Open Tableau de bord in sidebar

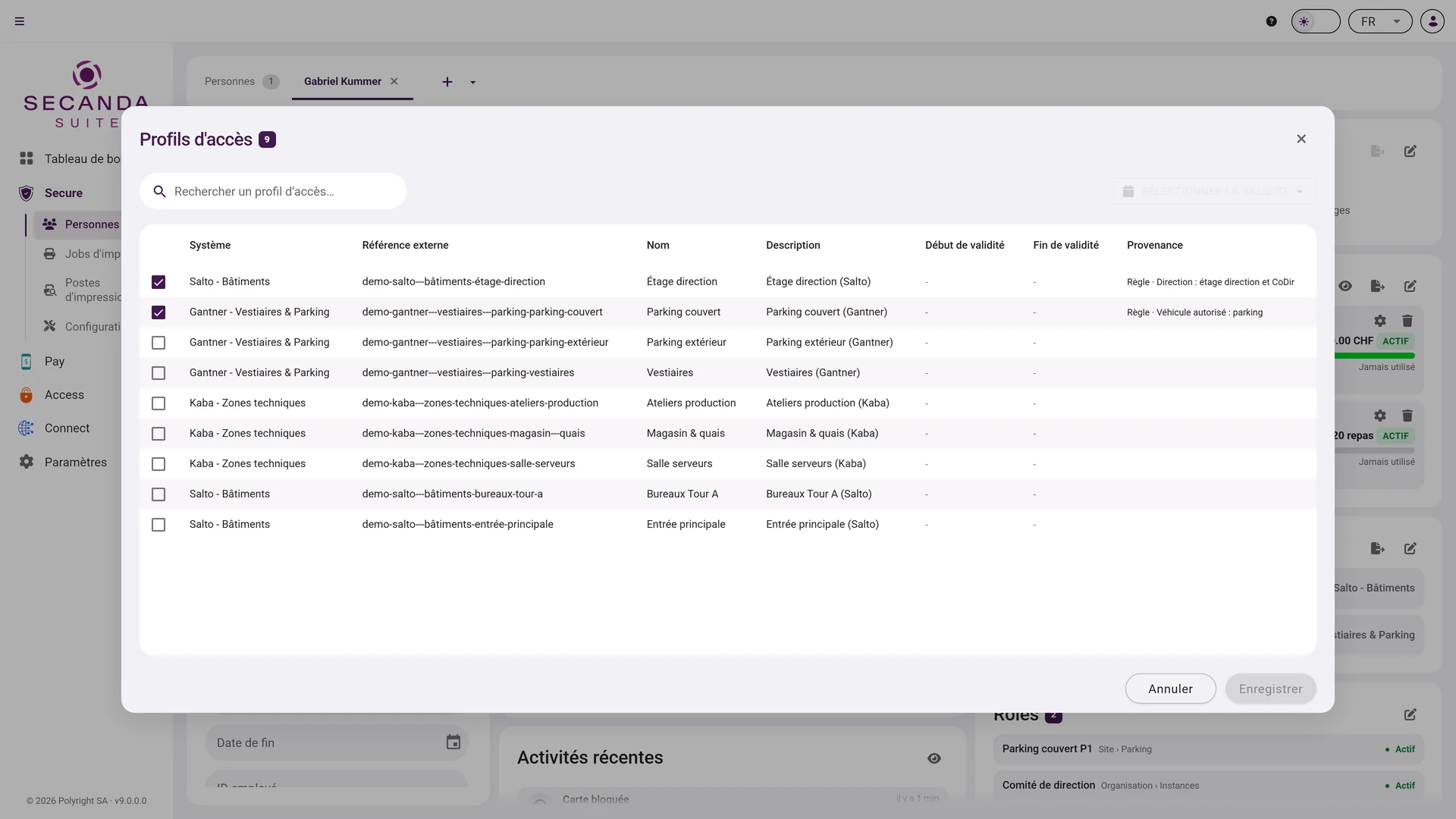click(71, 158)
